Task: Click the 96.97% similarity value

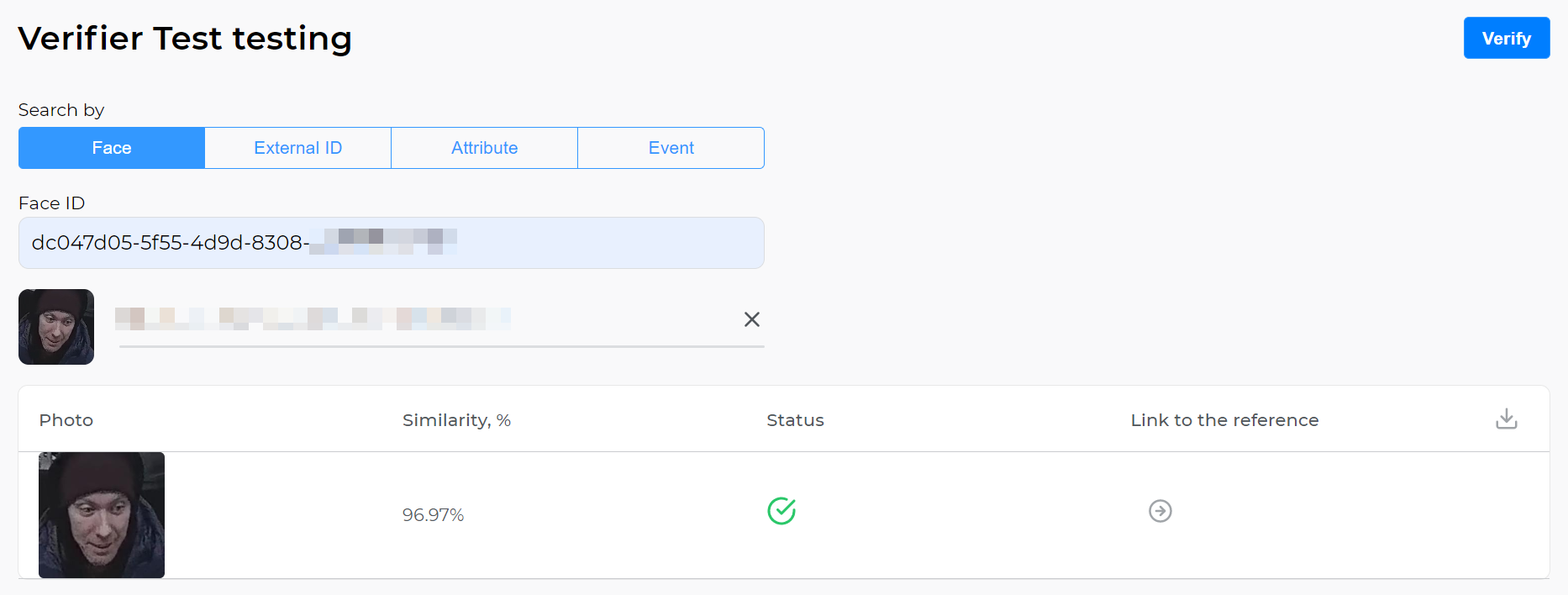Action: (433, 515)
